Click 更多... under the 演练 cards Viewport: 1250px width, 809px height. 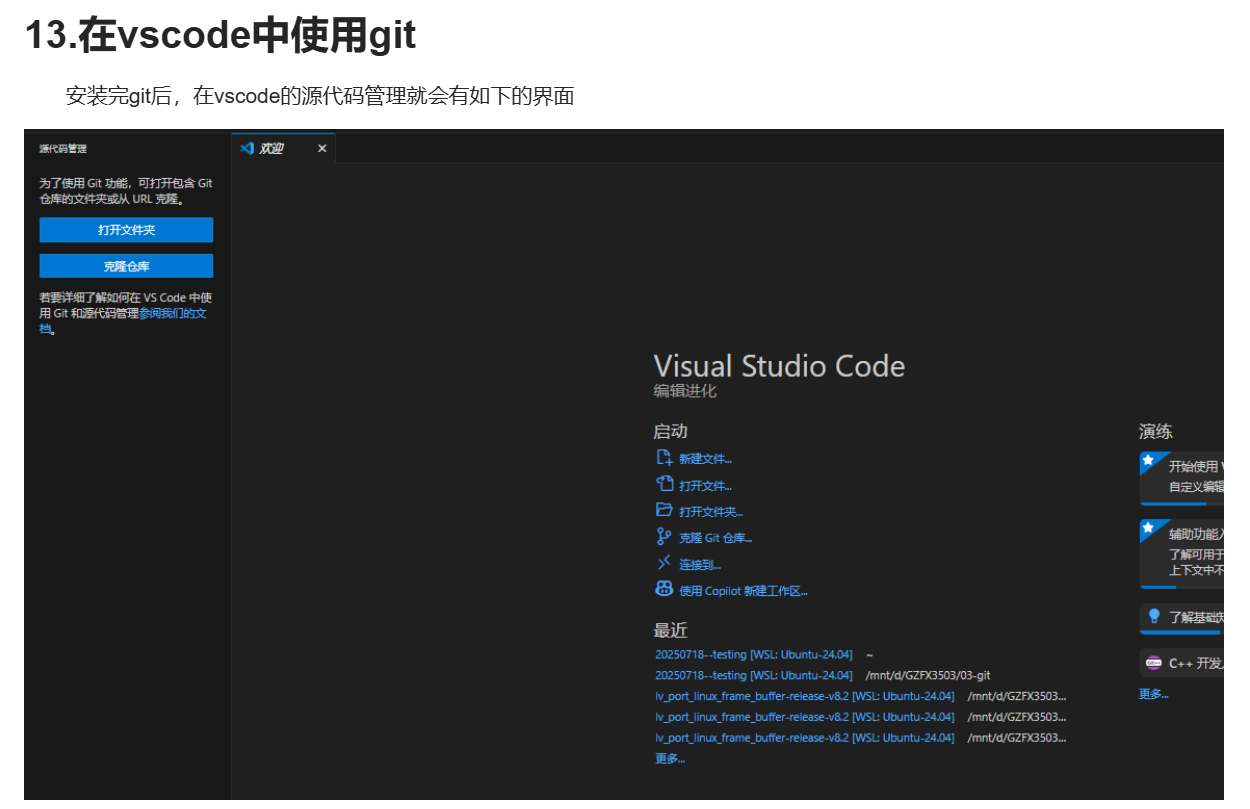pos(1153,693)
